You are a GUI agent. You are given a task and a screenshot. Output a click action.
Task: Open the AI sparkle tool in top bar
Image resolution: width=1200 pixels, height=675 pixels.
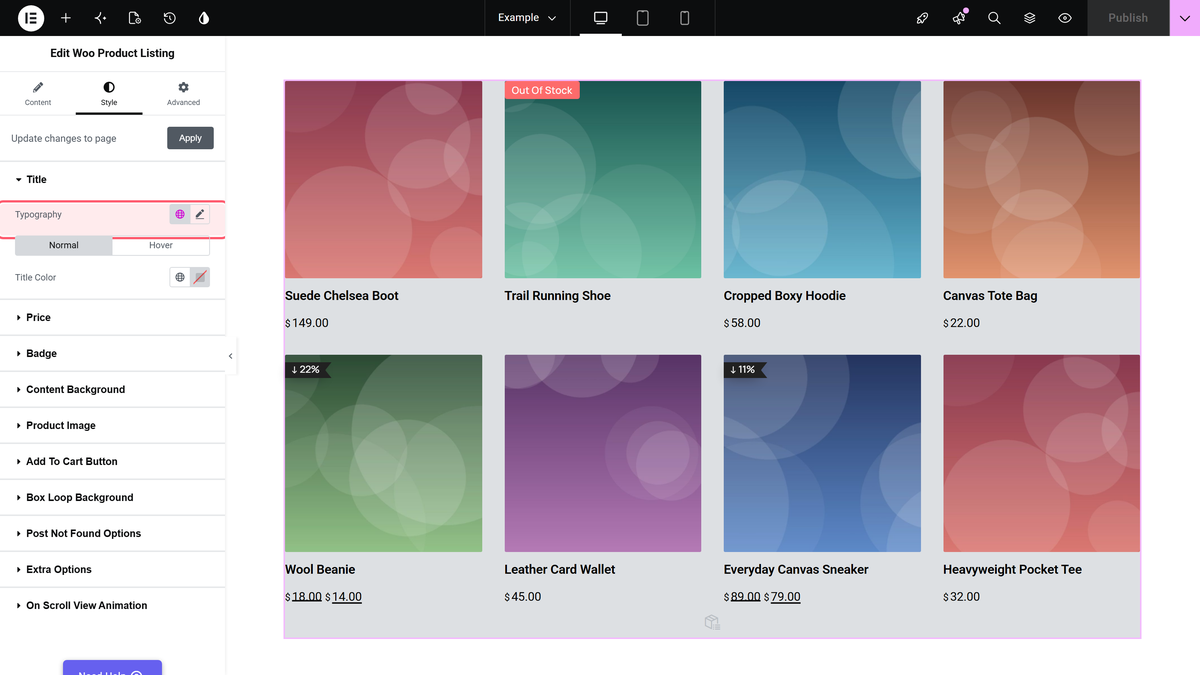click(100, 18)
